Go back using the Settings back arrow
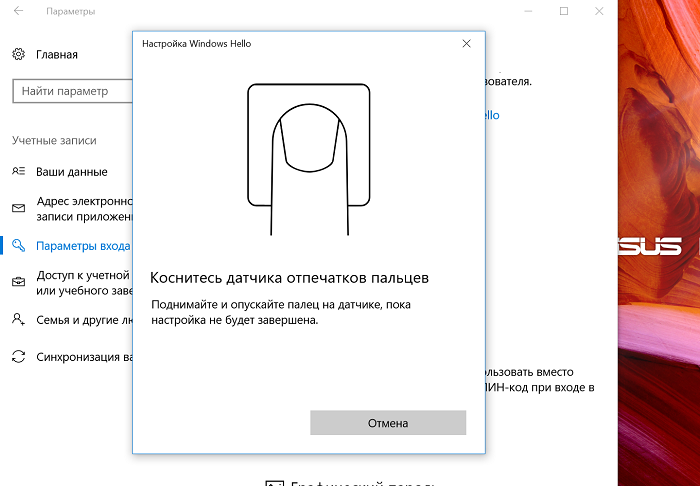This screenshot has height=486, width=700. pyautogui.click(x=18, y=11)
